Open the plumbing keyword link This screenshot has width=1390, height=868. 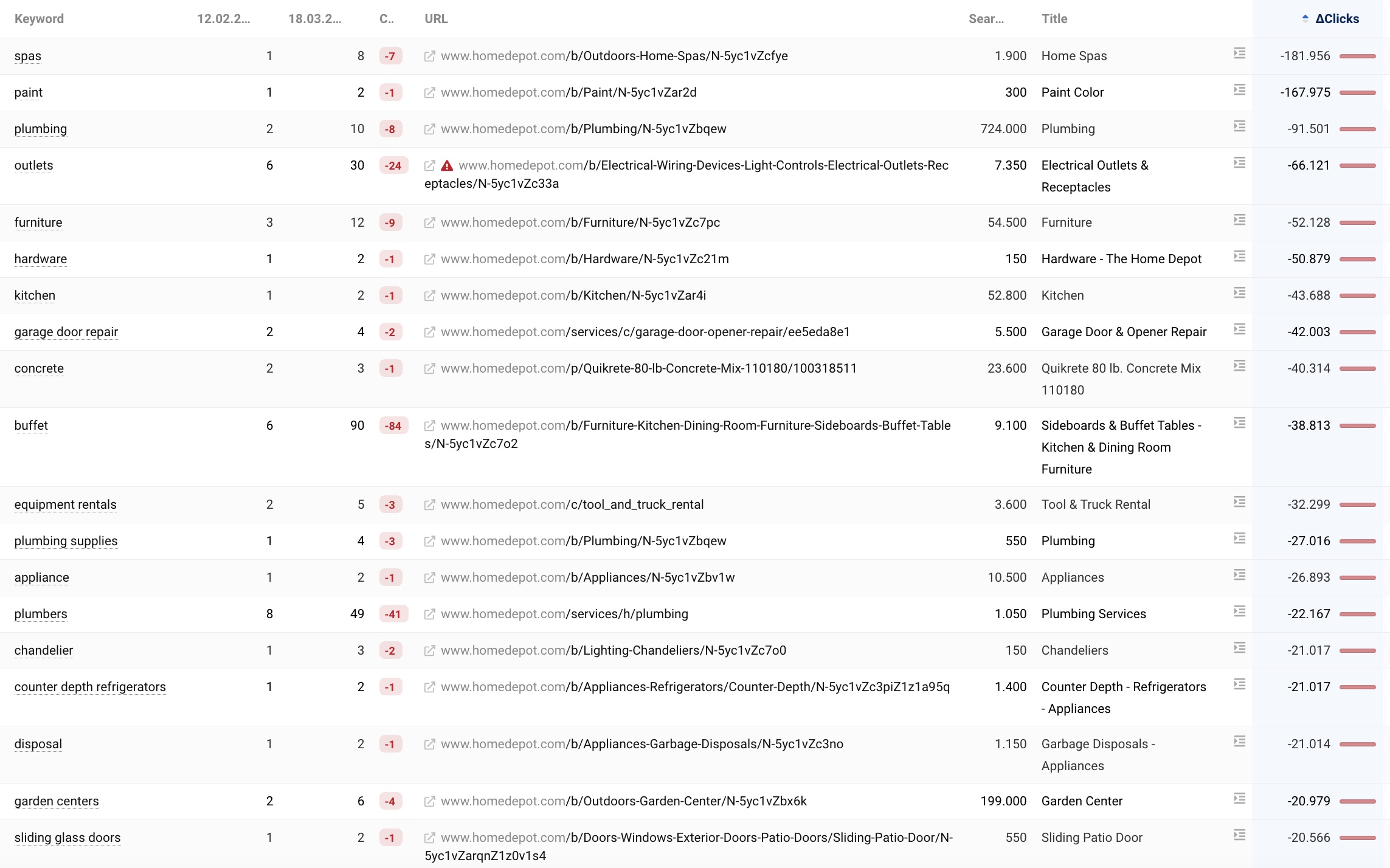pyautogui.click(x=41, y=129)
